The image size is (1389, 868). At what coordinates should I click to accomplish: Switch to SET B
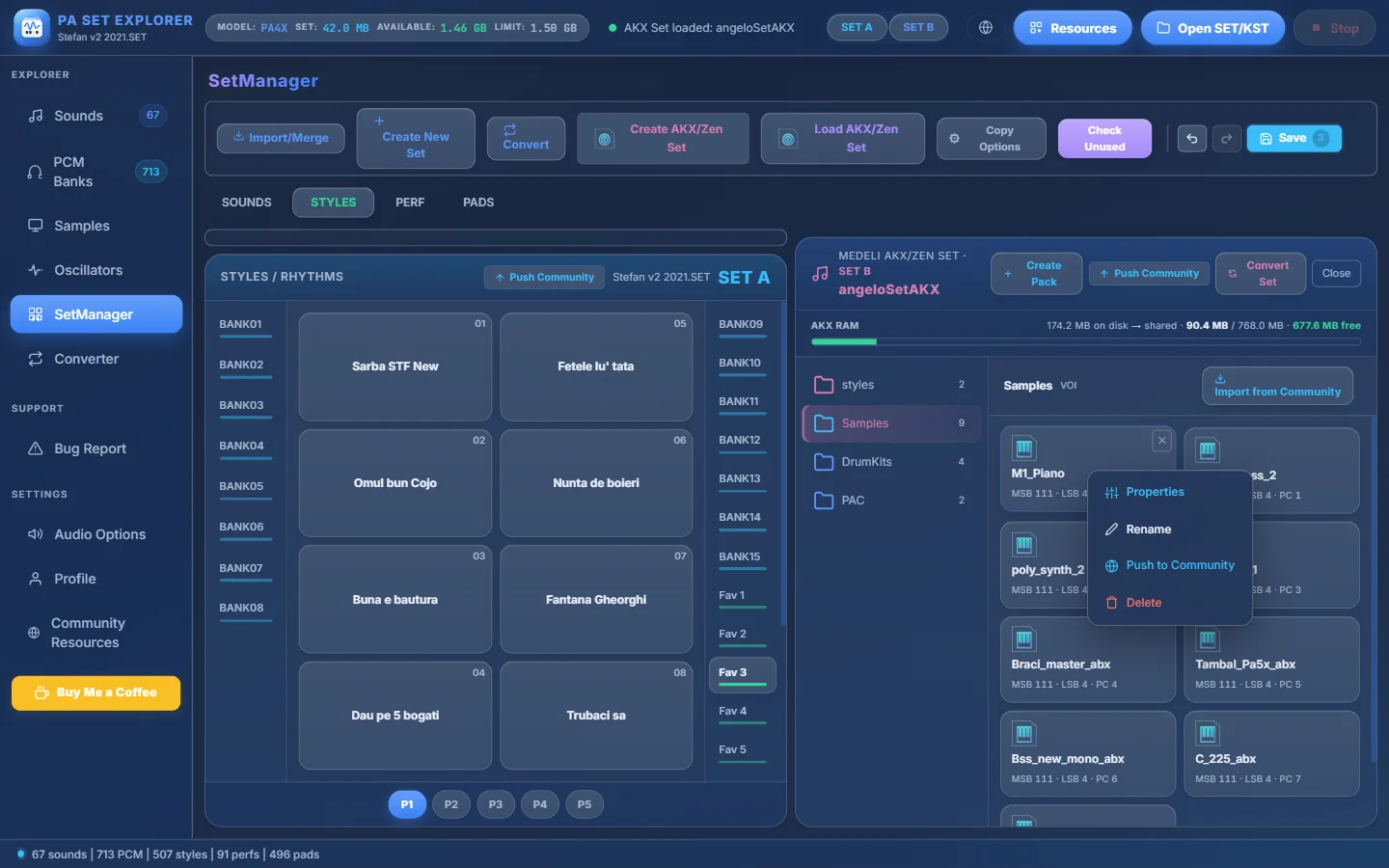pos(918,28)
